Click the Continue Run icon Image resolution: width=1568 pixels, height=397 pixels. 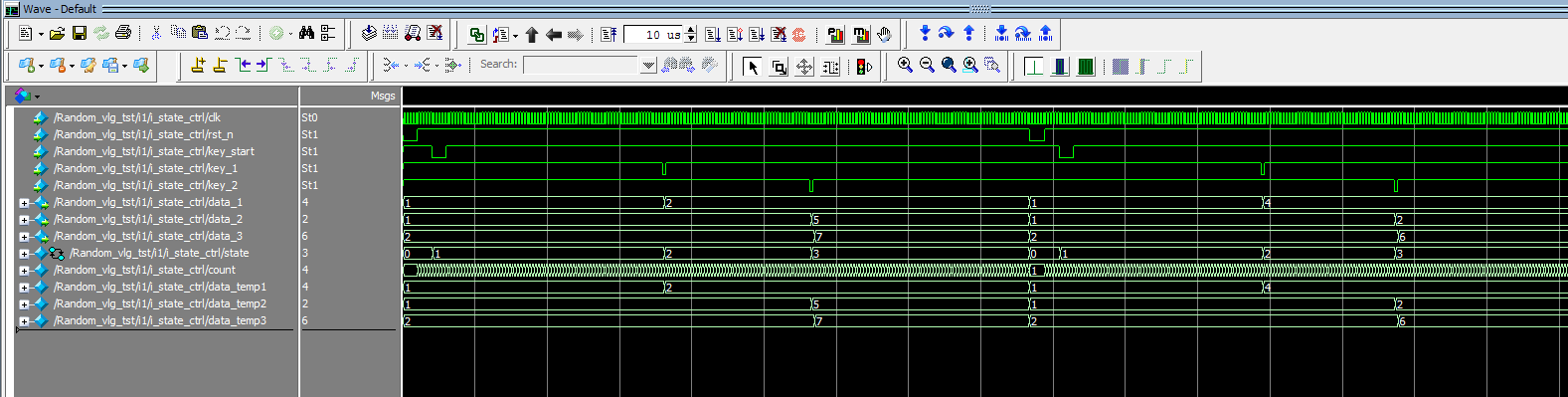click(735, 35)
